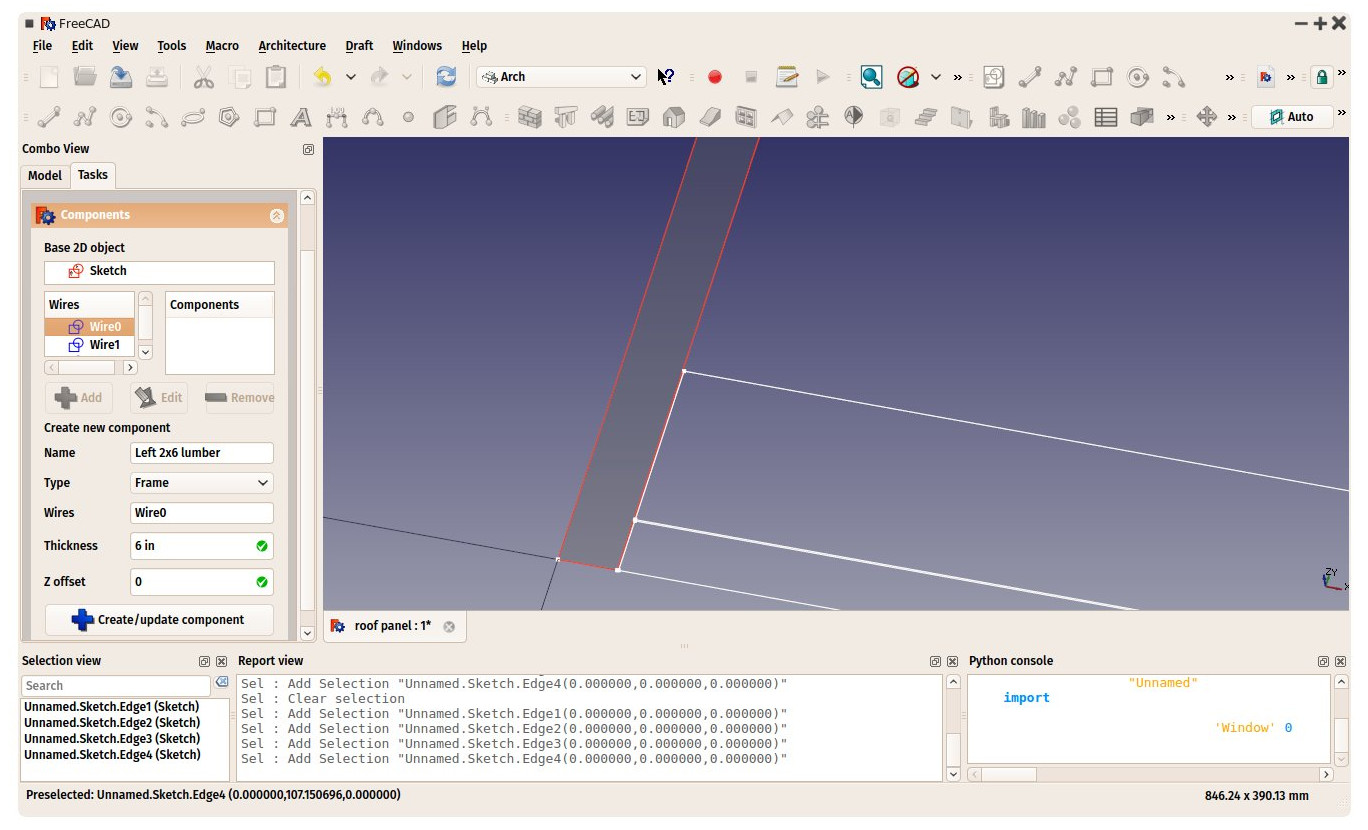Click the Open file folder icon
This screenshot has width=1368, height=830.
pos(86,77)
